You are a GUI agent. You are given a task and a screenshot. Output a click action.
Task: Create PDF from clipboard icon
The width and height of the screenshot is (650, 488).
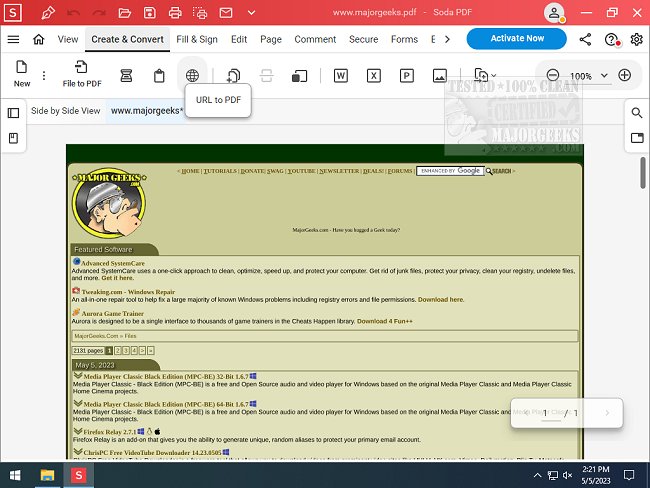(159, 75)
